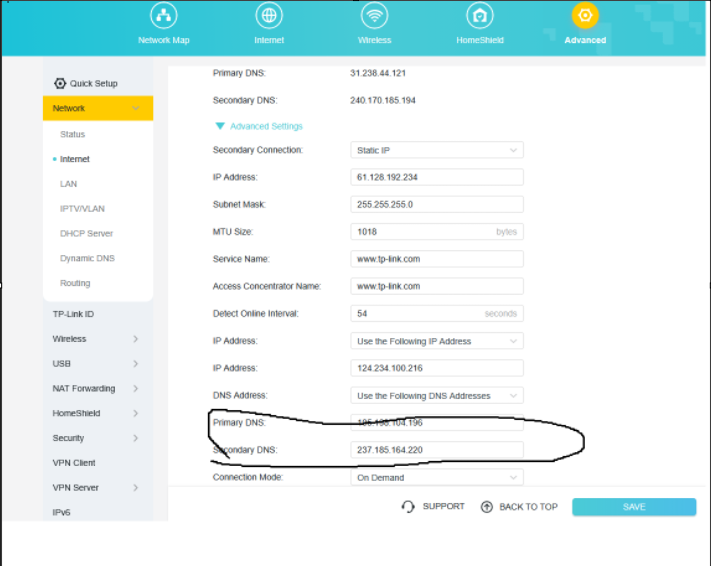711x566 pixels.
Task: Click the IP Address field 61.128.192.234
Action: pos(437,177)
